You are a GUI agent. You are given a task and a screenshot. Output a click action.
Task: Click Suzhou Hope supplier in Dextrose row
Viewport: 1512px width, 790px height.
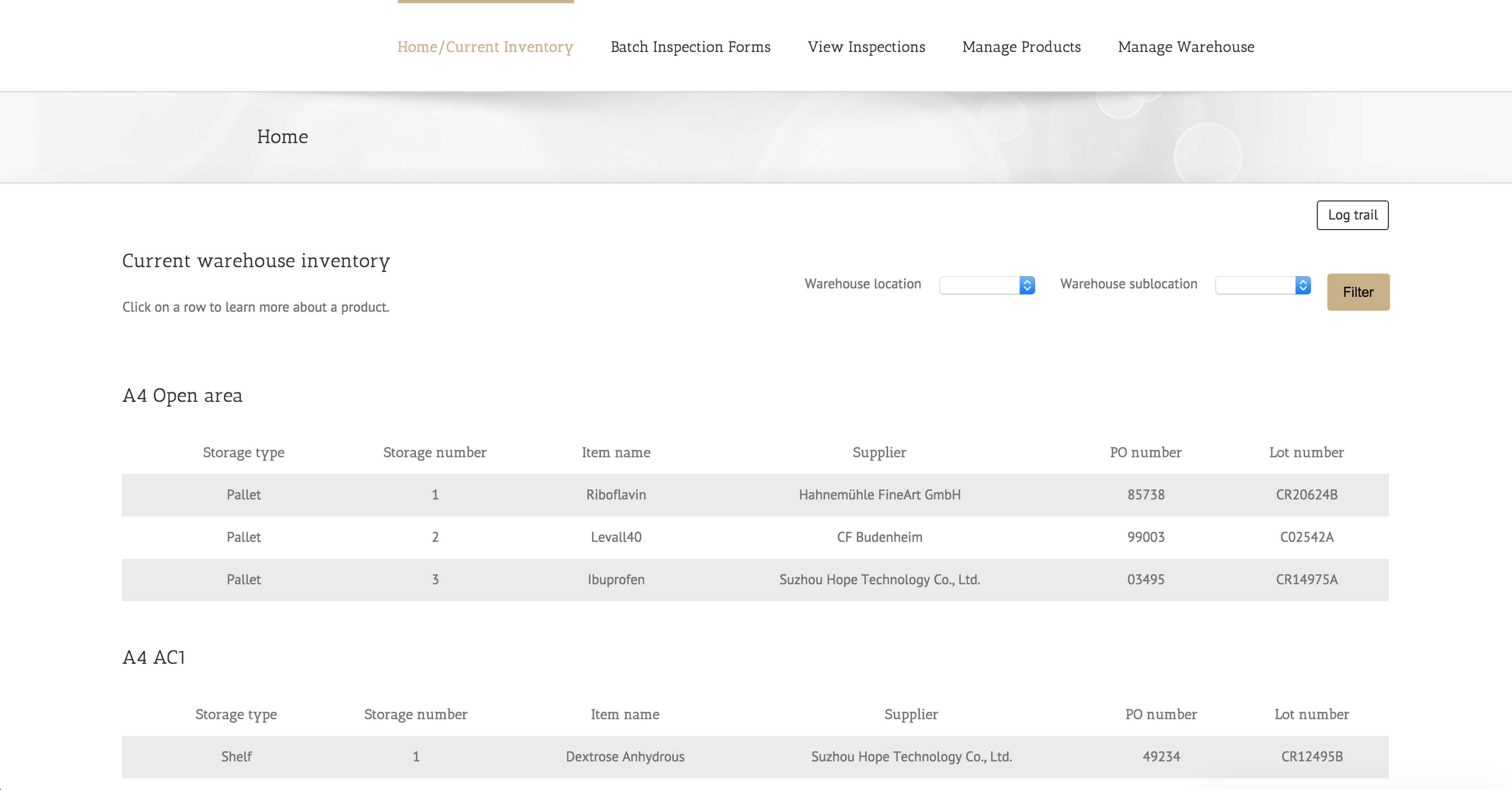(x=911, y=757)
